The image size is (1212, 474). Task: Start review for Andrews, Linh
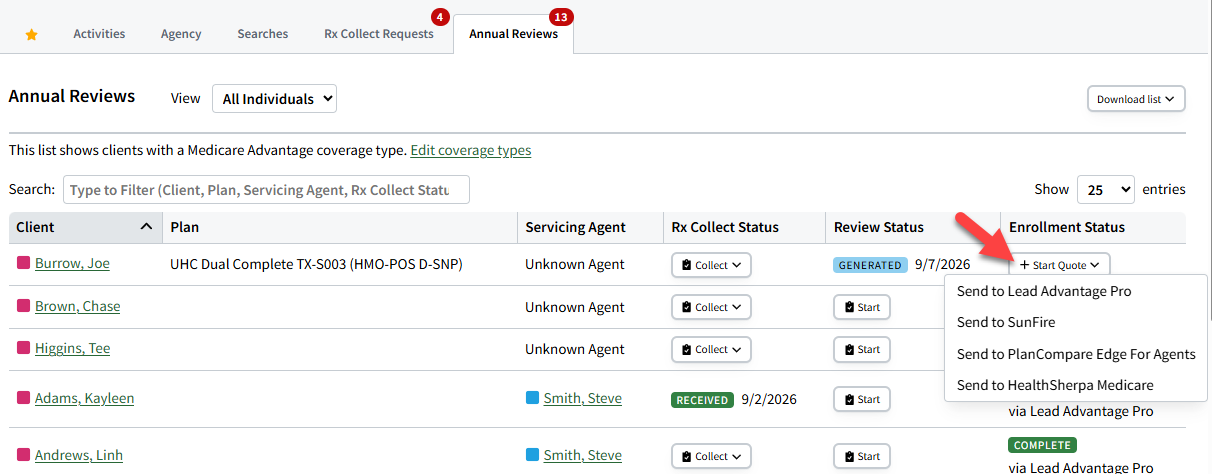[x=862, y=456]
